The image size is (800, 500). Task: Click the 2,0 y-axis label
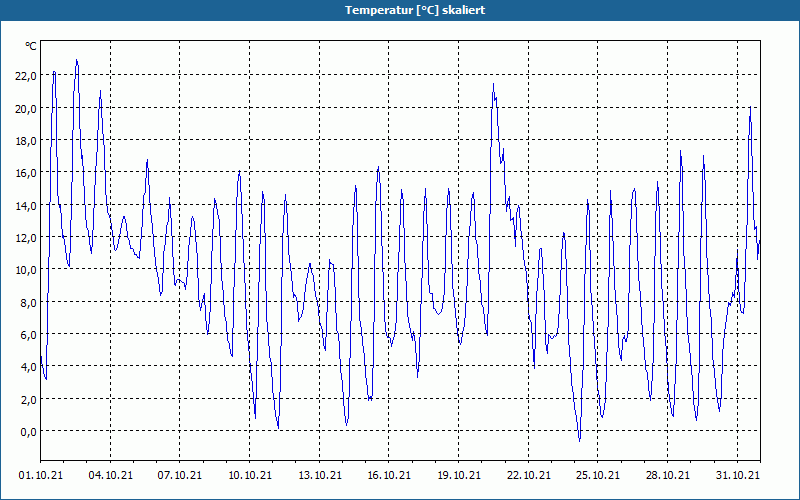click(x=28, y=399)
